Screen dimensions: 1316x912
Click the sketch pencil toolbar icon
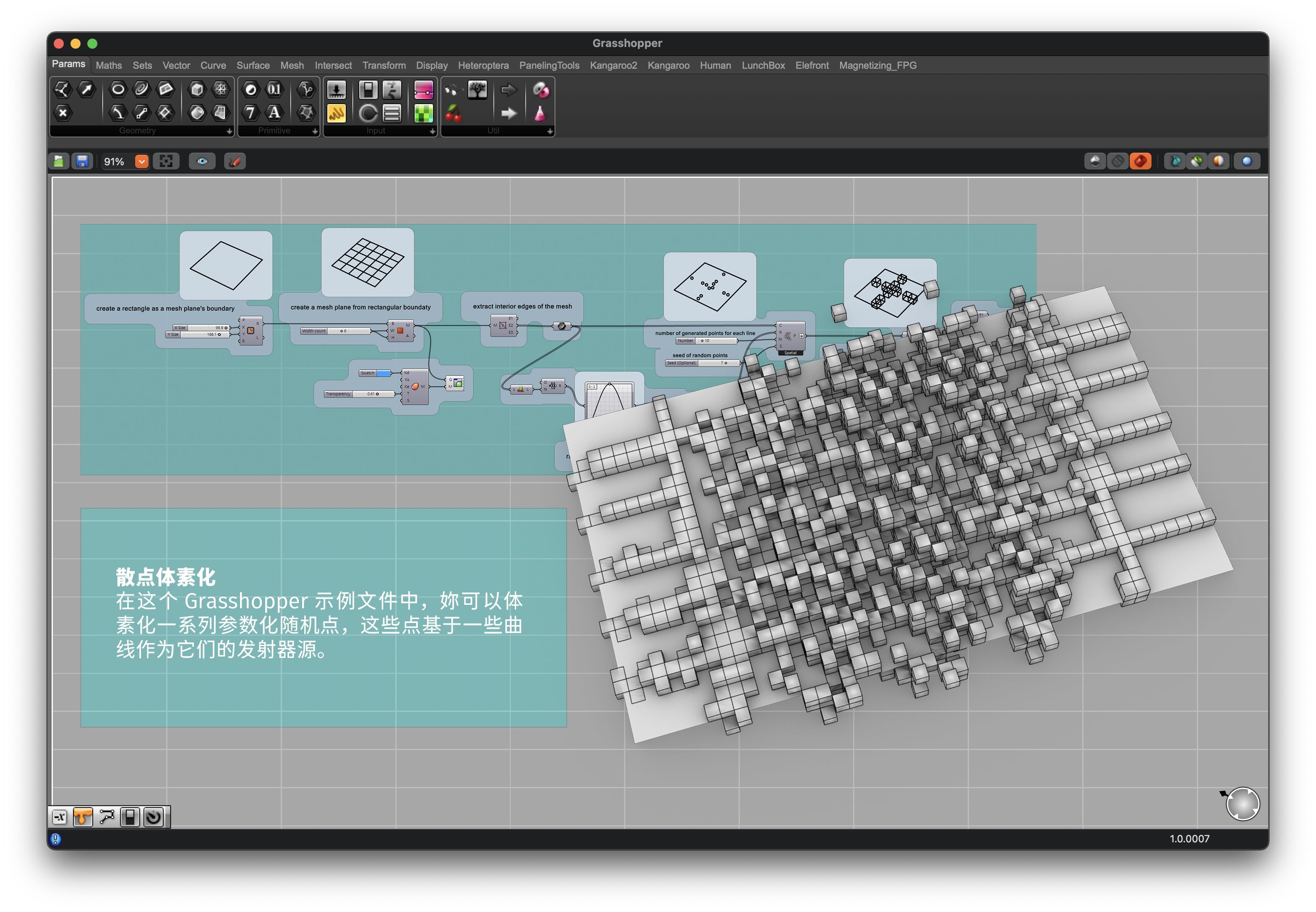235,162
